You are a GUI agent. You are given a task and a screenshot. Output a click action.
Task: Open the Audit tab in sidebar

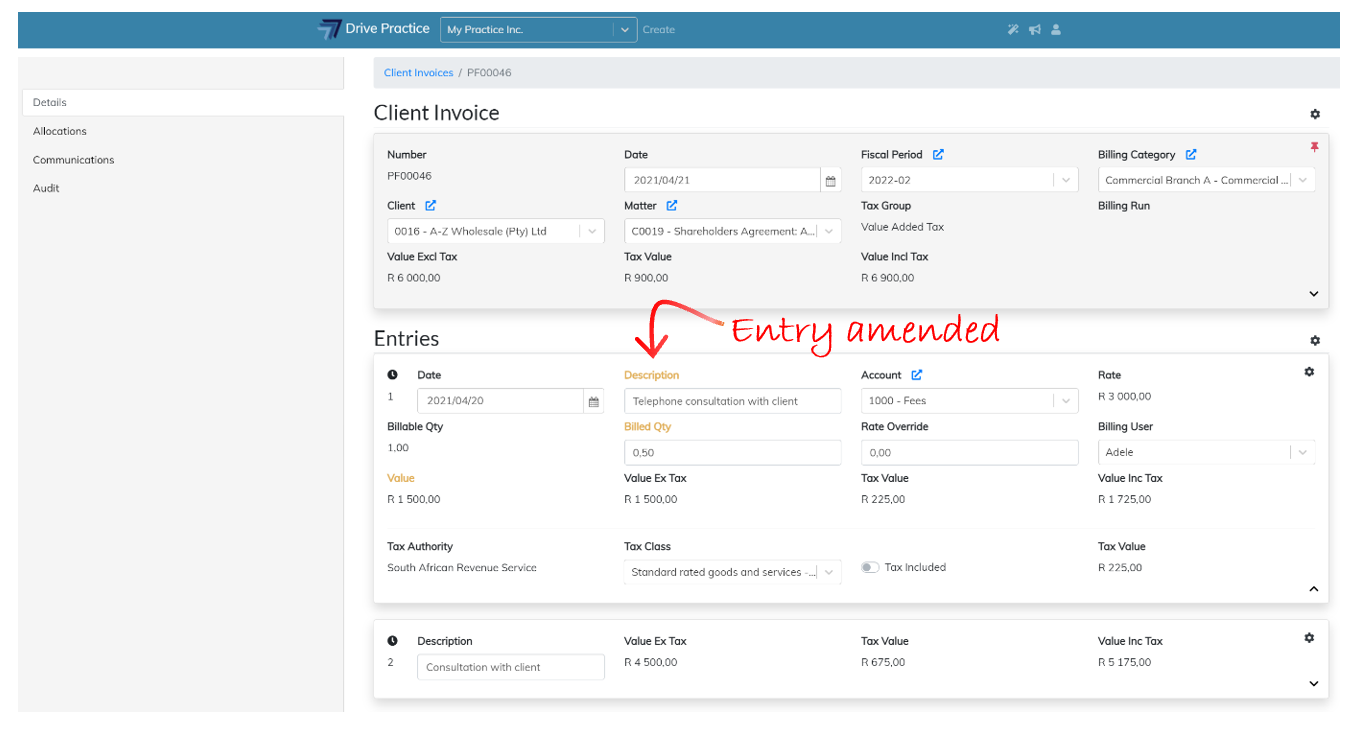pos(46,188)
